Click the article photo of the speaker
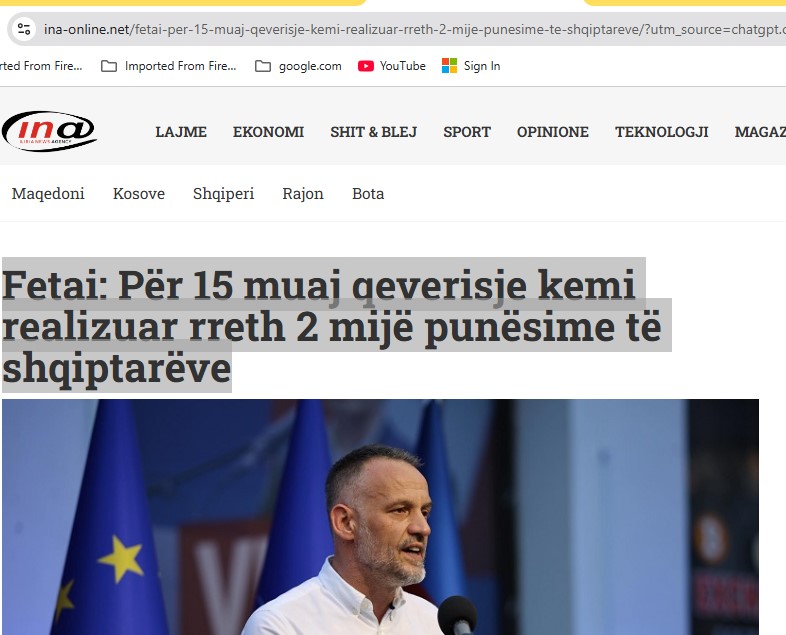Image resolution: width=786 pixels, height=635 pixels. click(x=380, y=517)
